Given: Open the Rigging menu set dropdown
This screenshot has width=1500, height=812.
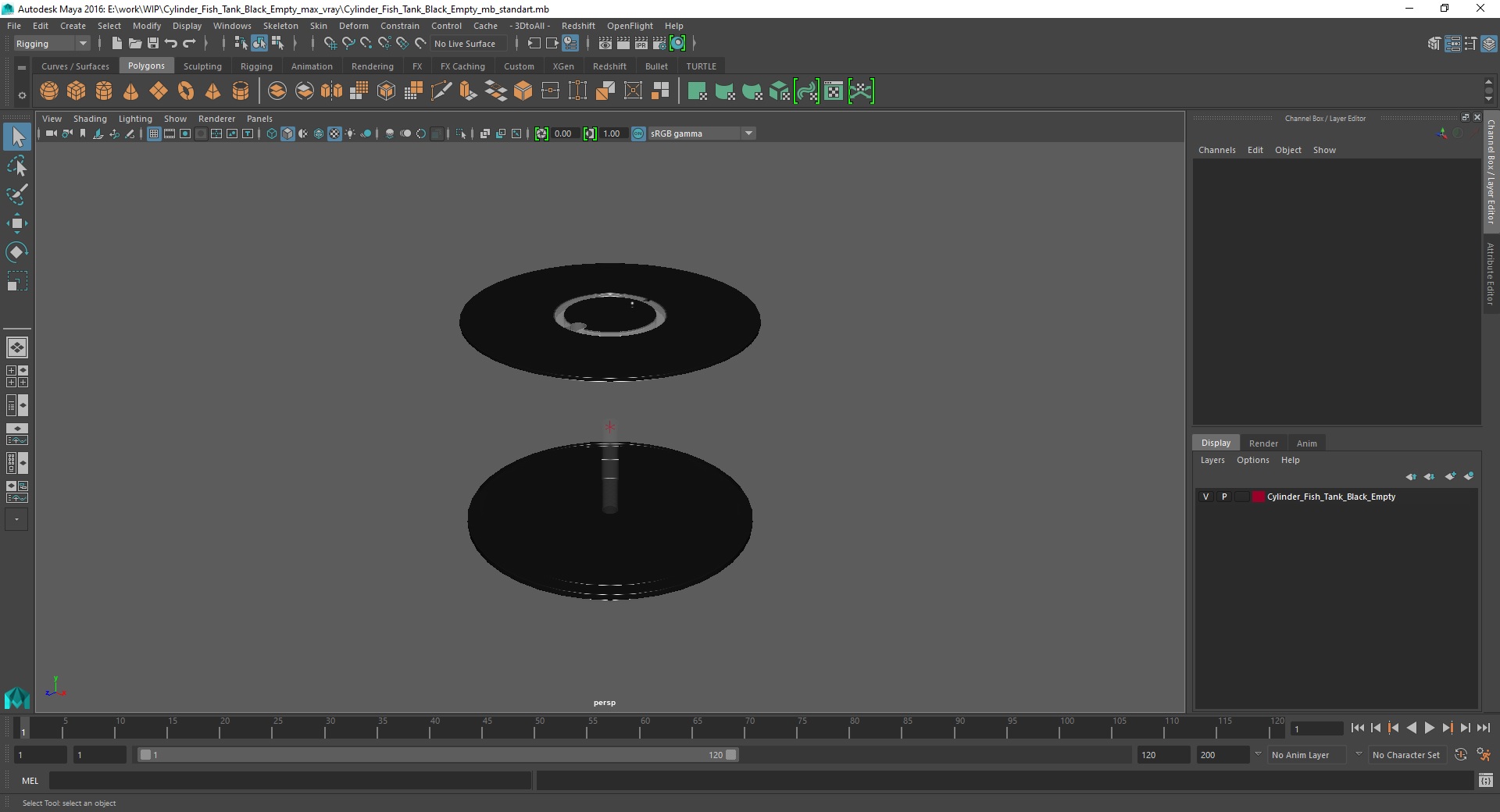Looking at the screenshot, I should coord(52,44).
